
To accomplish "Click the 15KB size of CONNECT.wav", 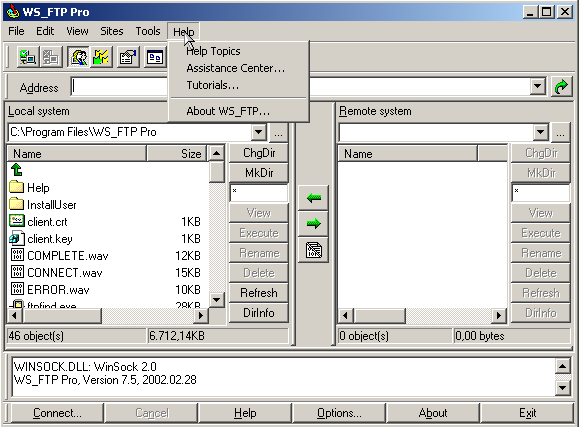I will pyautogui.click(x=188, y=273).
